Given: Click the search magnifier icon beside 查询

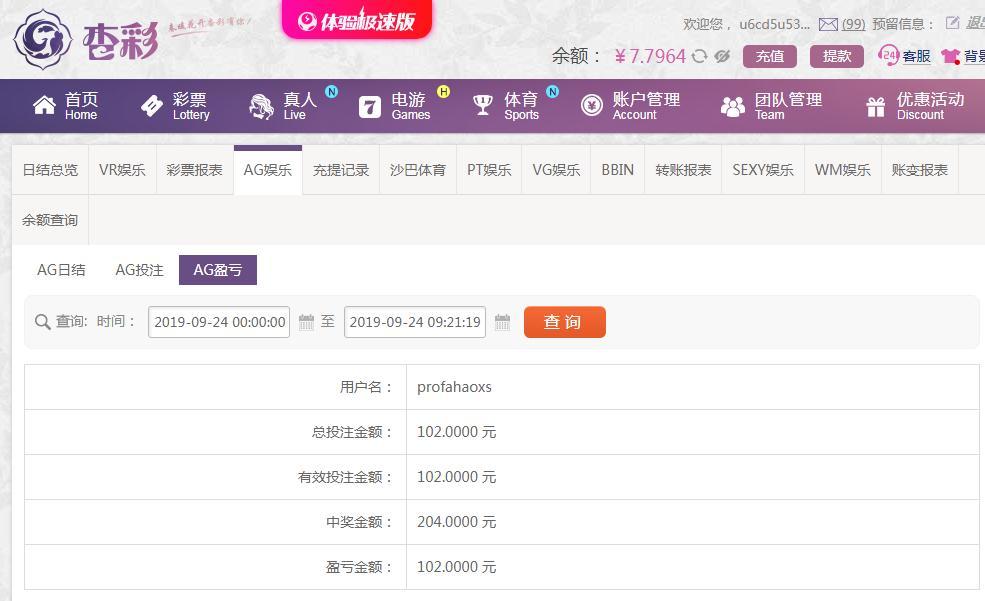Looking at the screenshot, I should pos(42,322).
